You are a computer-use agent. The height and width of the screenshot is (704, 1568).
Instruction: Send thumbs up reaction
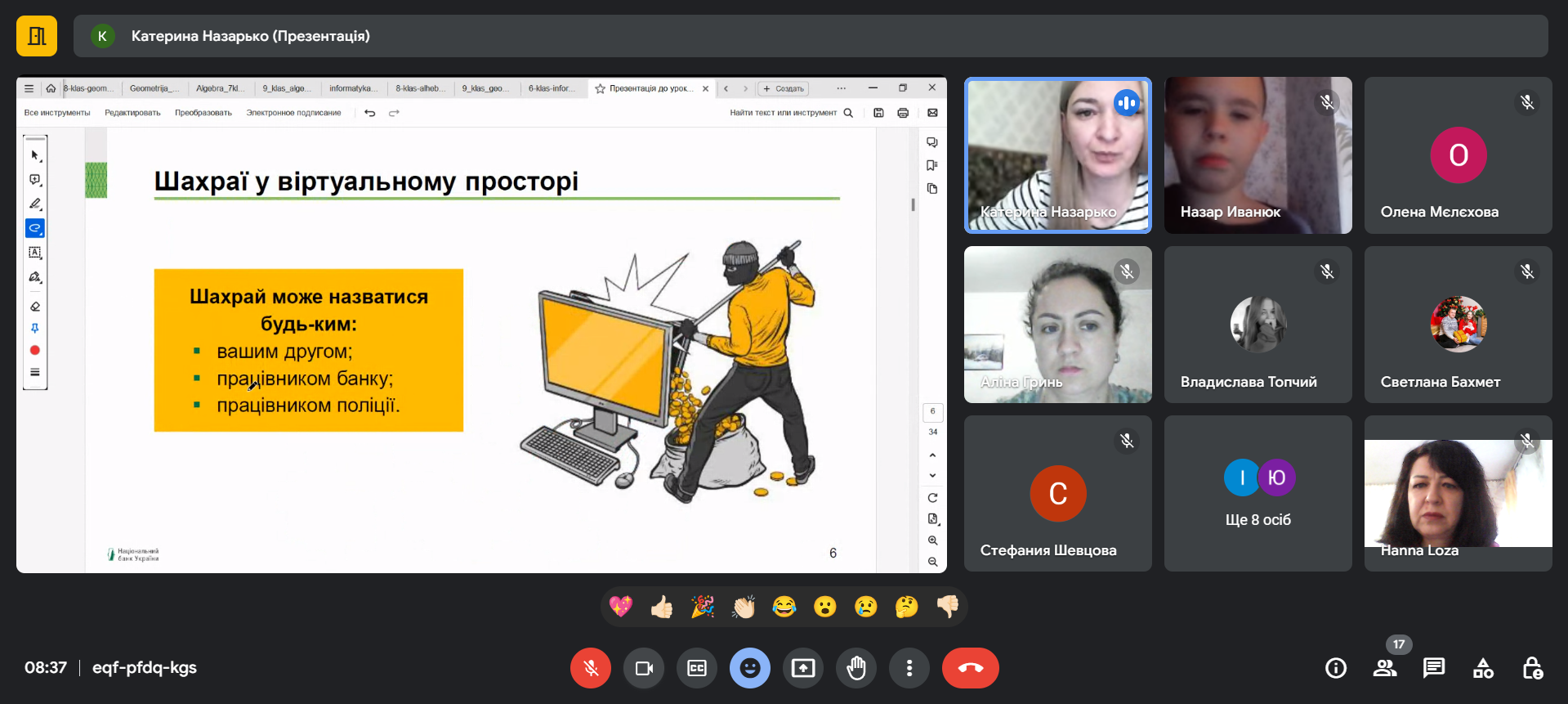[662, 607]
